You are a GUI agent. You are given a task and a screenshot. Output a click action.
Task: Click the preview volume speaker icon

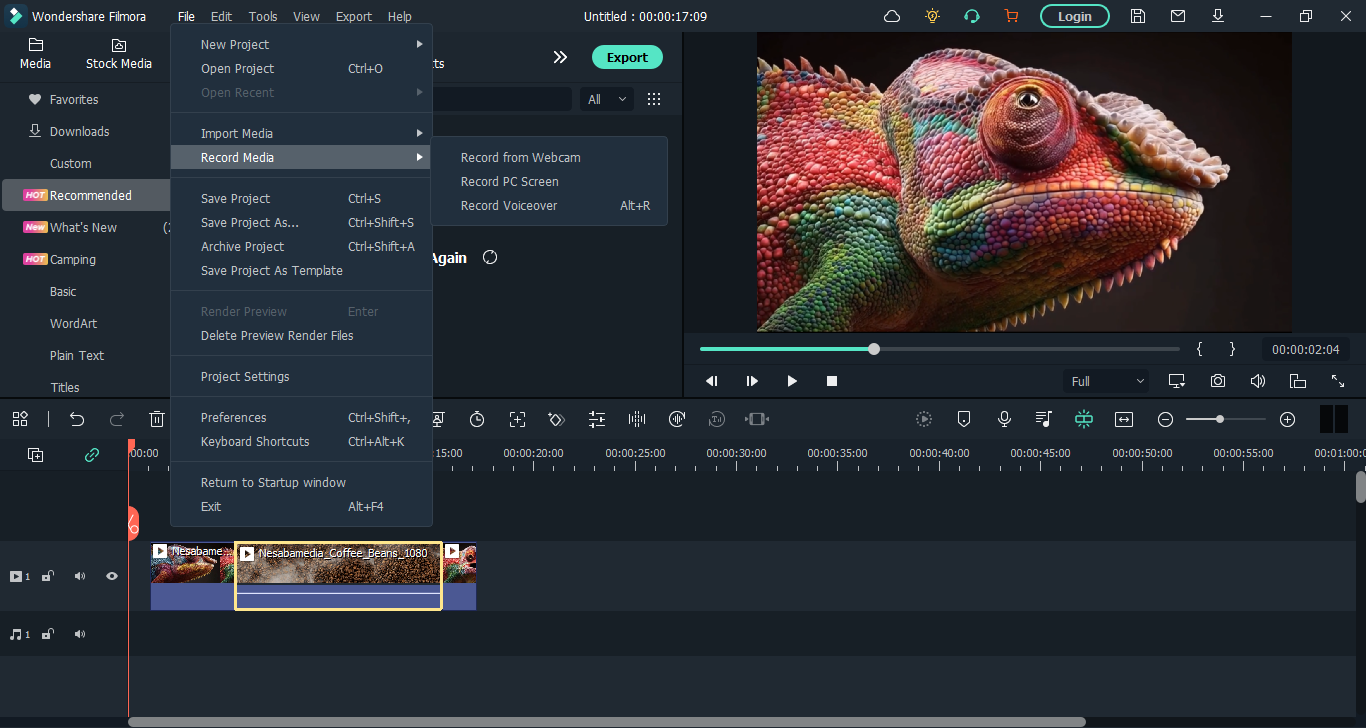(x=1257, y=381)
